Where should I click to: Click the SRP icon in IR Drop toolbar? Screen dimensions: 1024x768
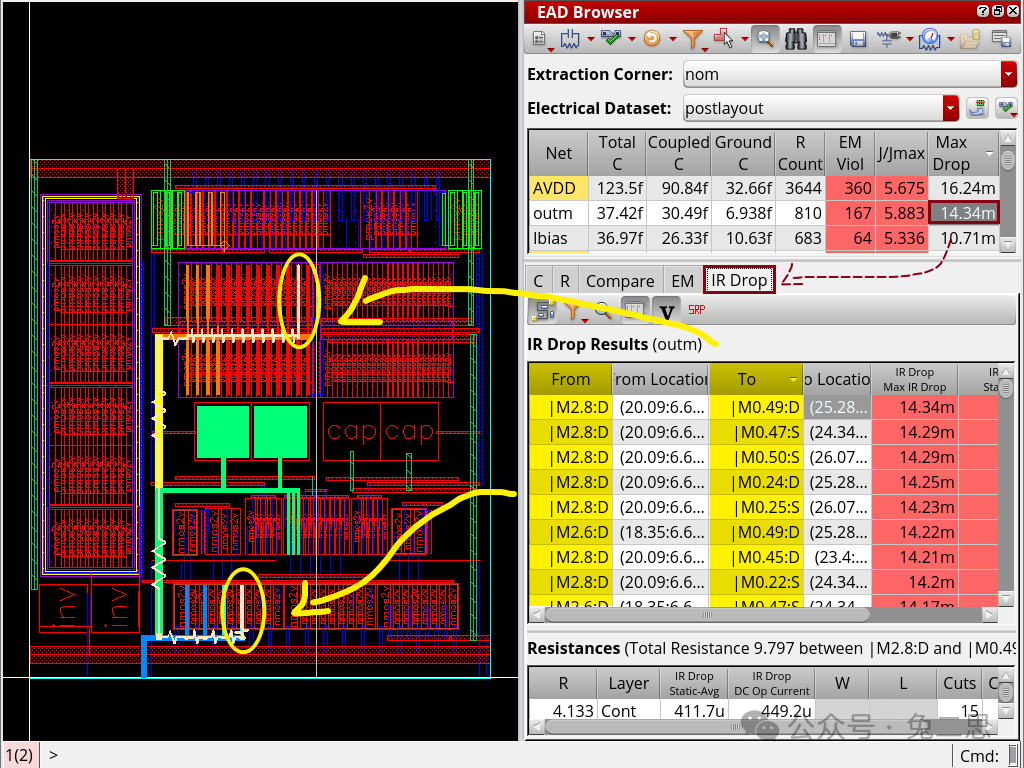point(697,311)
